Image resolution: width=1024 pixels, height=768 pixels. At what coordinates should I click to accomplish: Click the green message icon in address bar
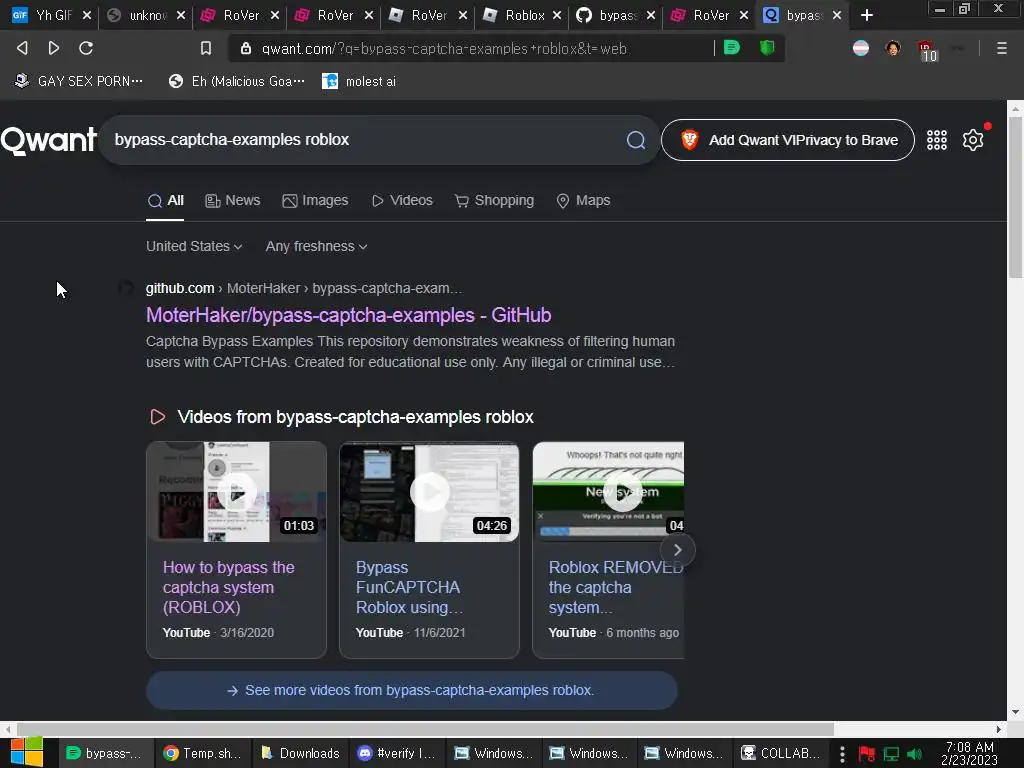(x=732, y=48)
